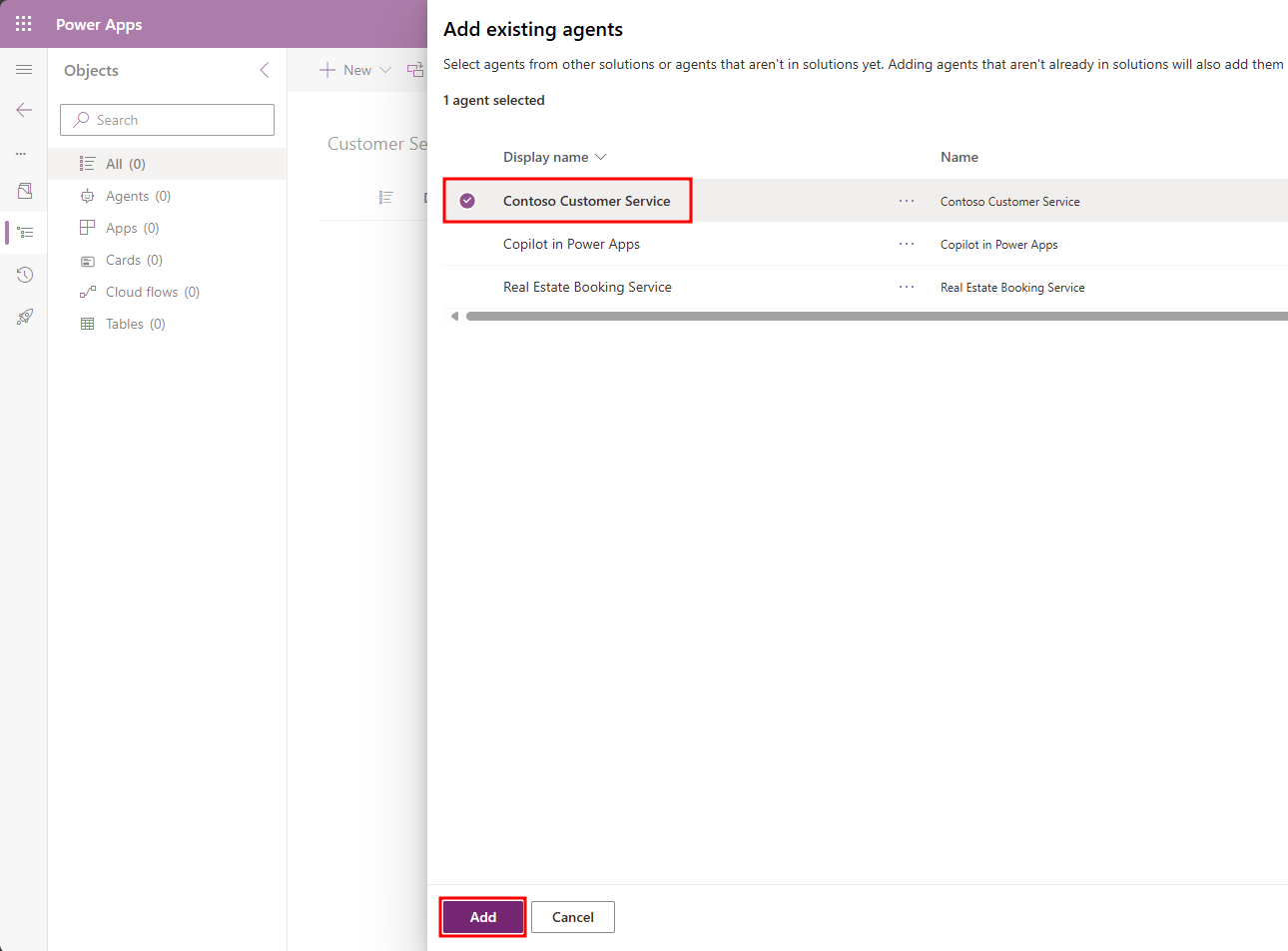
Task: Click the Cancel button
Action: [x=573, y=917]
